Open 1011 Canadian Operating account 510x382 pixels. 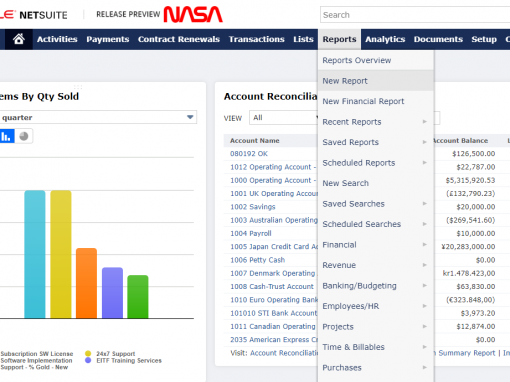[x=274, y=327]
